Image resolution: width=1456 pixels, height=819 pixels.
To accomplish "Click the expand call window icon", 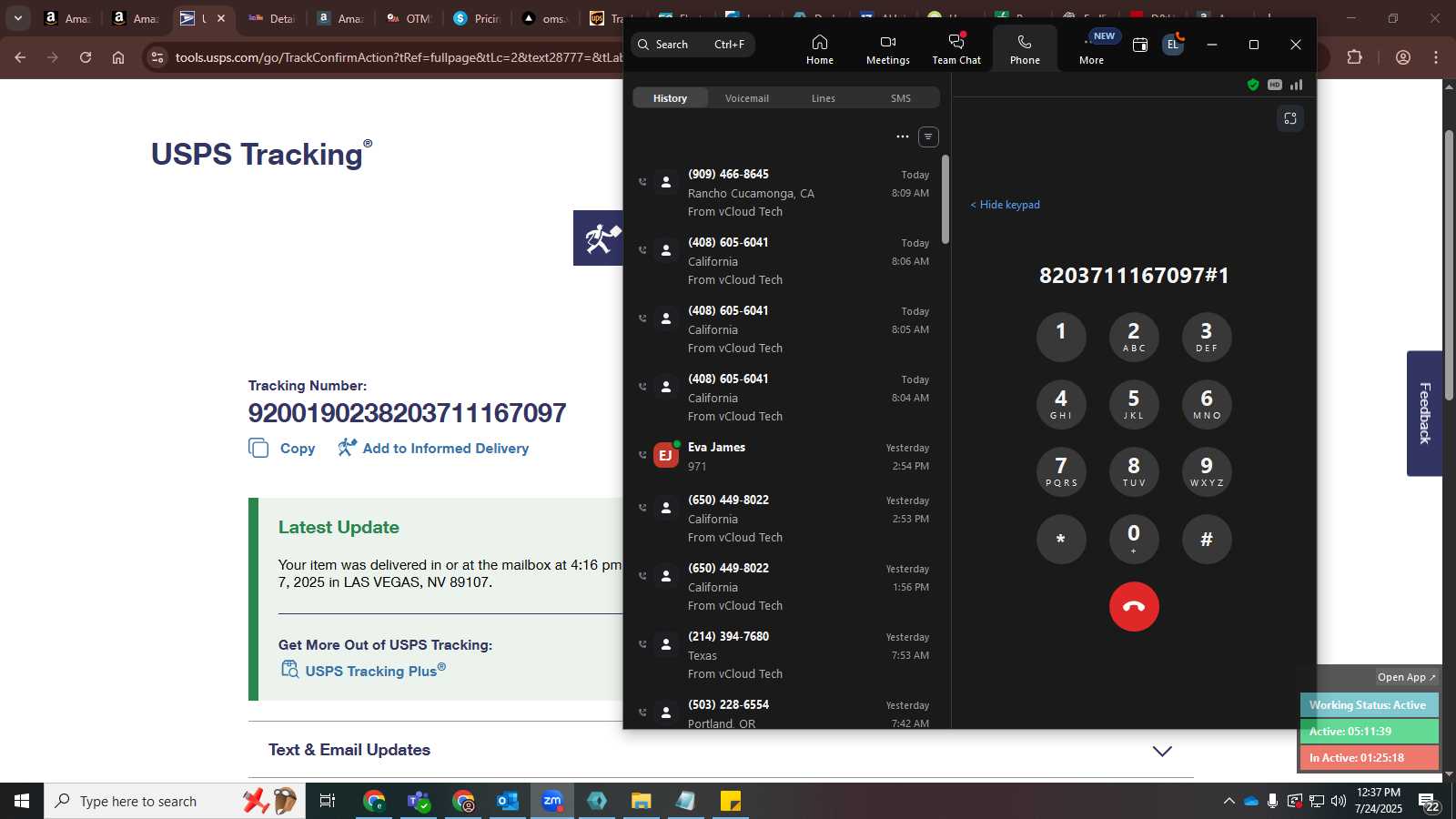I will pos(1289,118).
